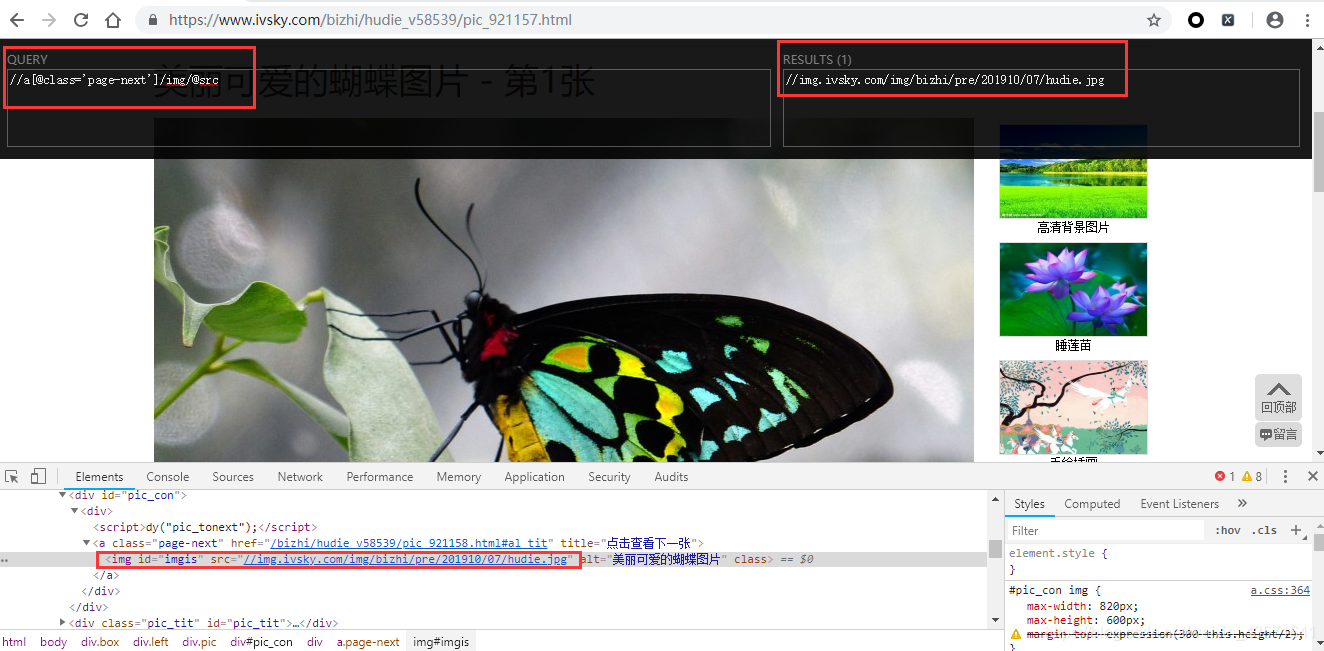
Task: Reload the page with the refresh icon
Action: (81, 20)
